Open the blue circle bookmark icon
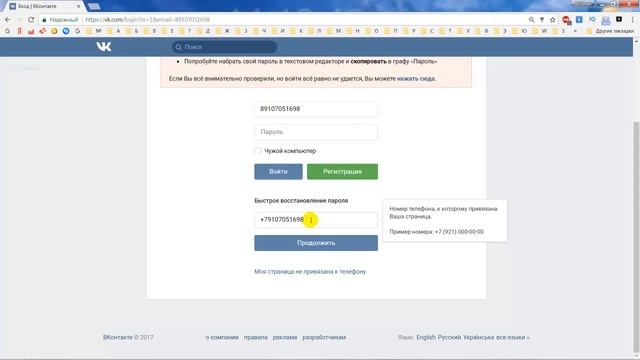The image size is (640, 360). coord(66,31)
